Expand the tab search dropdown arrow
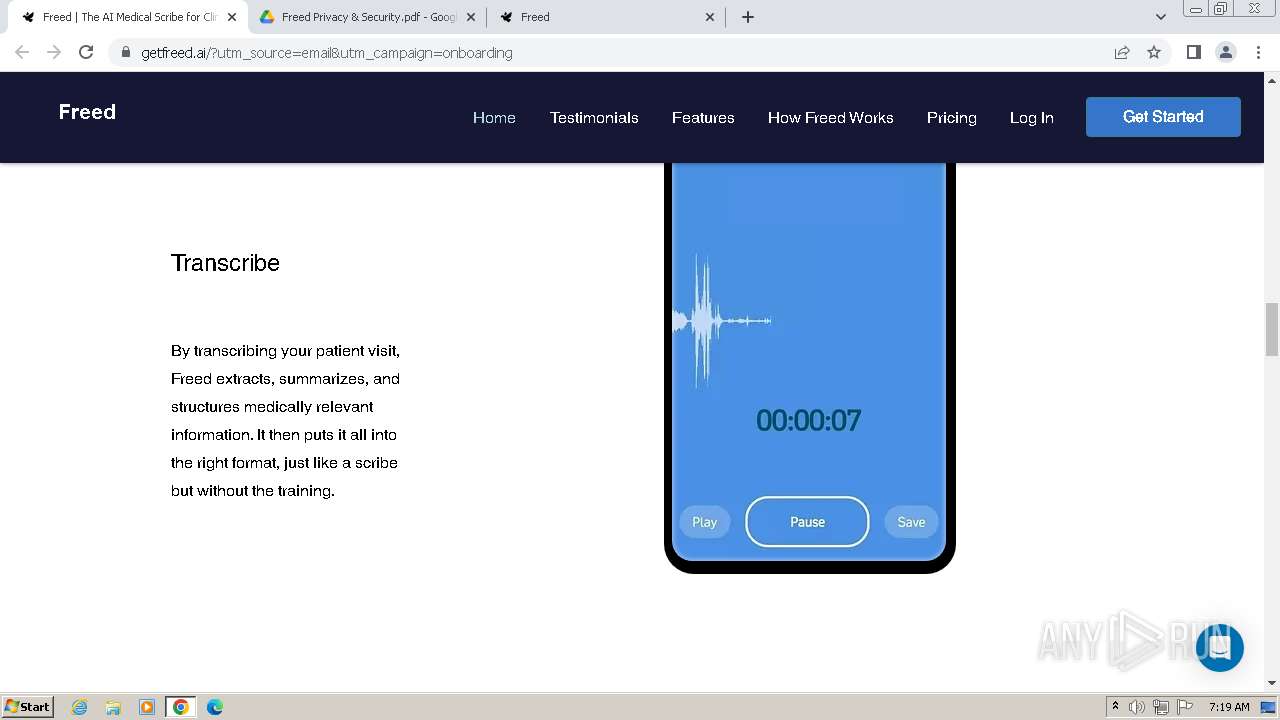This screenshot has height=720, width=1280. 1161,17
